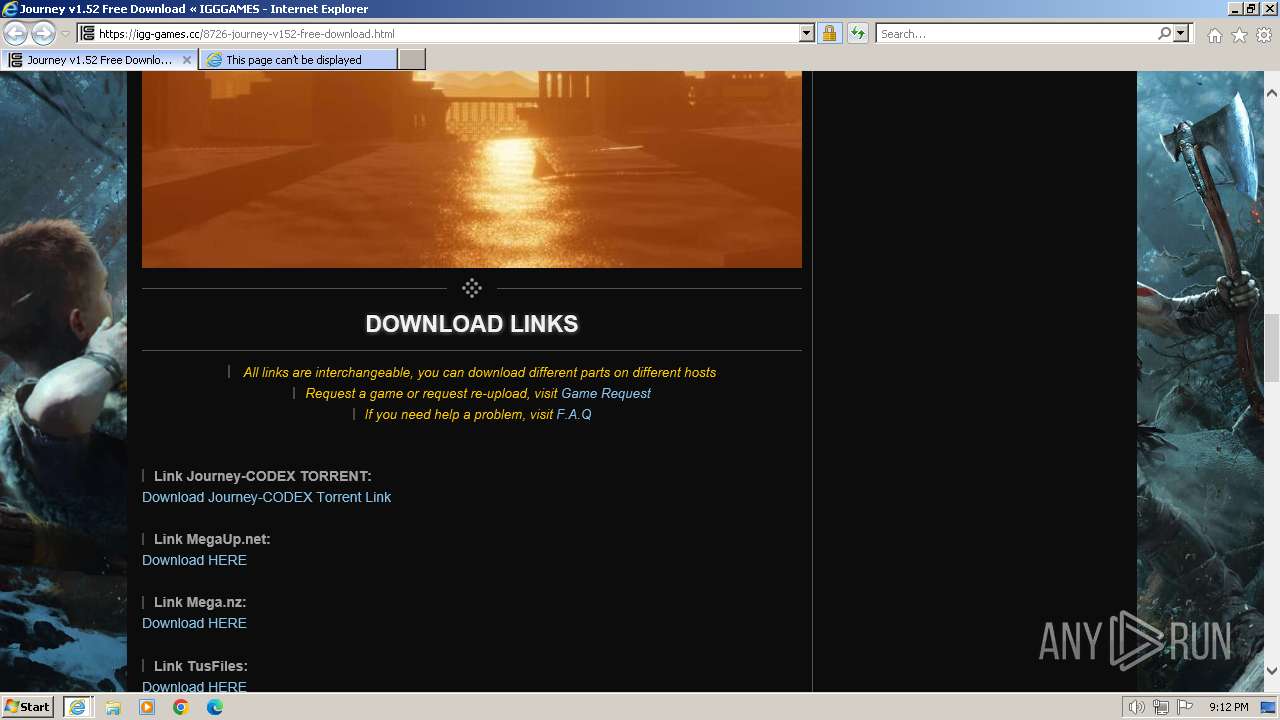Screen dimensions: 1280x720
Task: Click the vertical scrollbar thumb
Action: coord(1272,348)
